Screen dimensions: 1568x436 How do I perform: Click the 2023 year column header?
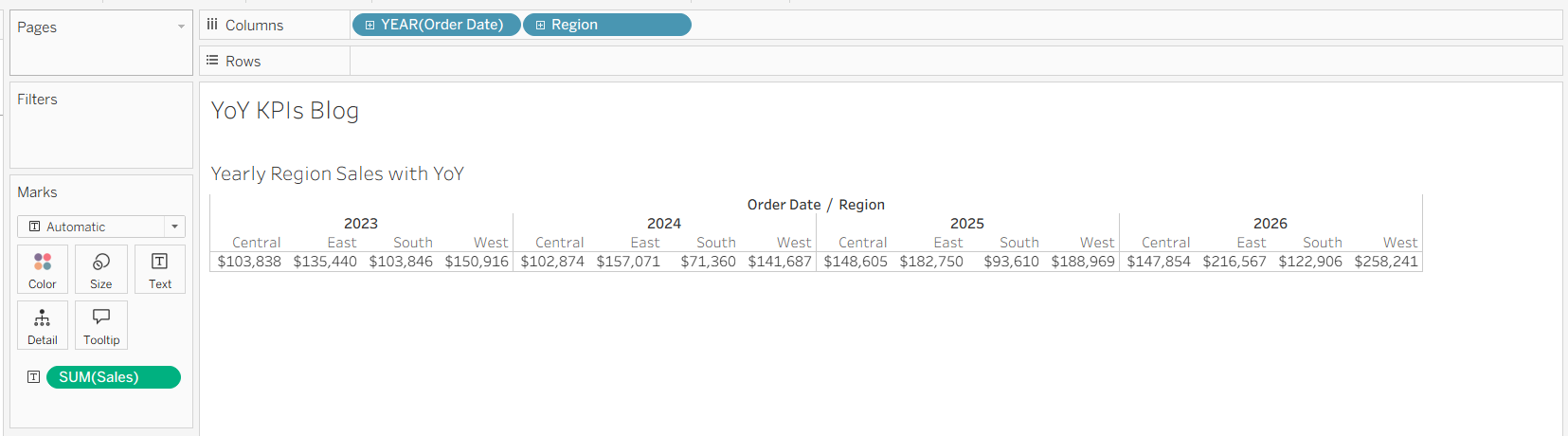[361, 224]
